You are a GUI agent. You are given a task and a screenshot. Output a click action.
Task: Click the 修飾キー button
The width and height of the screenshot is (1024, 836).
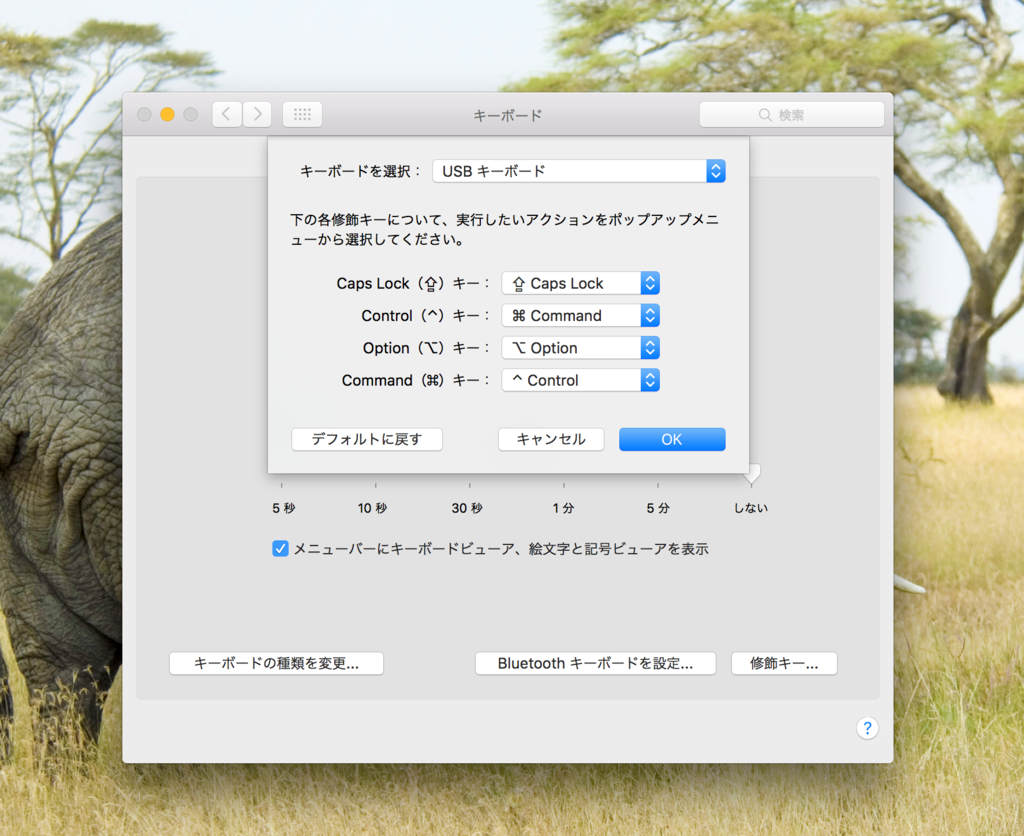pyautogui.click(x=784, y=663)
